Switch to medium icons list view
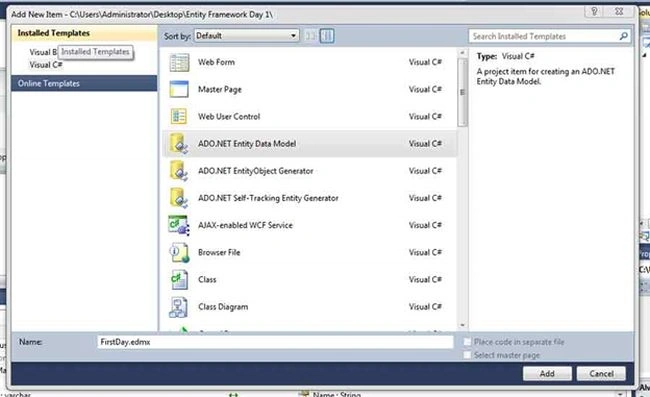Image resolution: width=650 pixels, height=397 pixels. pyautogui.click(x=327, y=36)
